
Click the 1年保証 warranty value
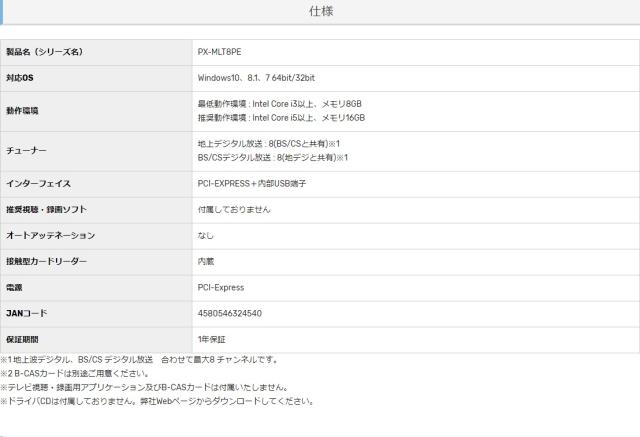(x=212, y=340)
